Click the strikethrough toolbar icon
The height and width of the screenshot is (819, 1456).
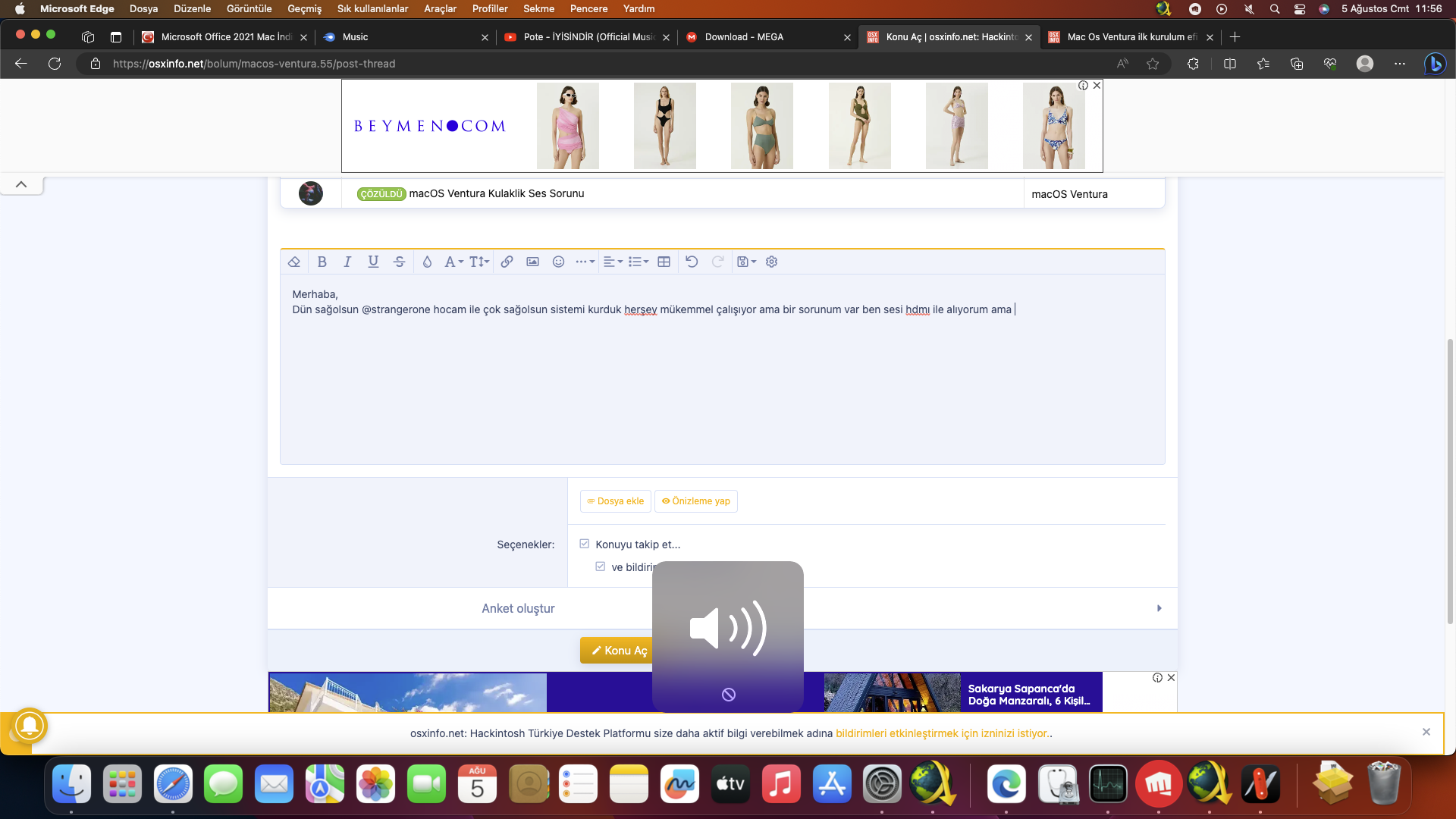pyautogui.click(x=399, y=262)
